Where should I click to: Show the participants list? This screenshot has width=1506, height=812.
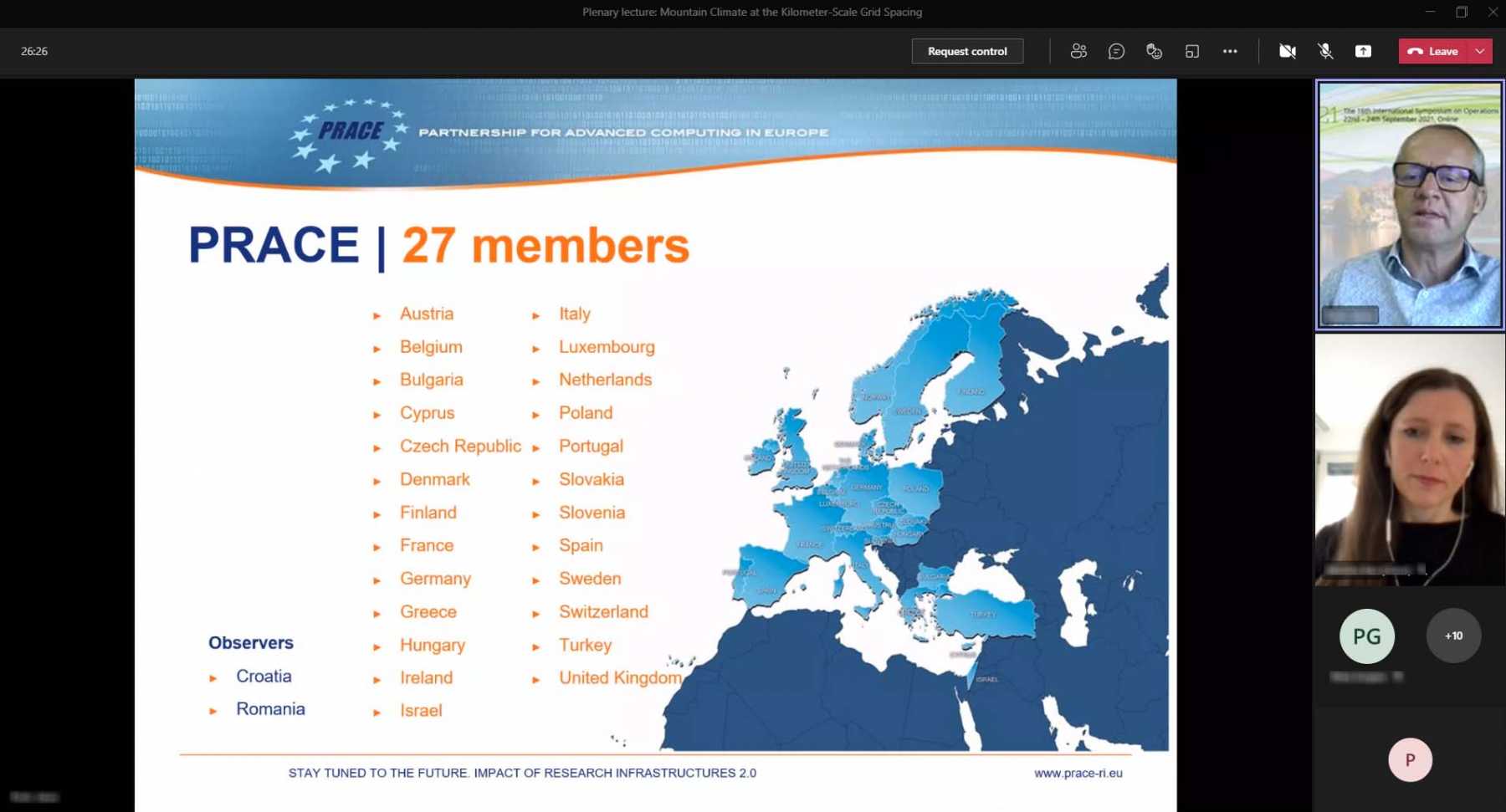pyautogui.click(x=1078, y=51)
